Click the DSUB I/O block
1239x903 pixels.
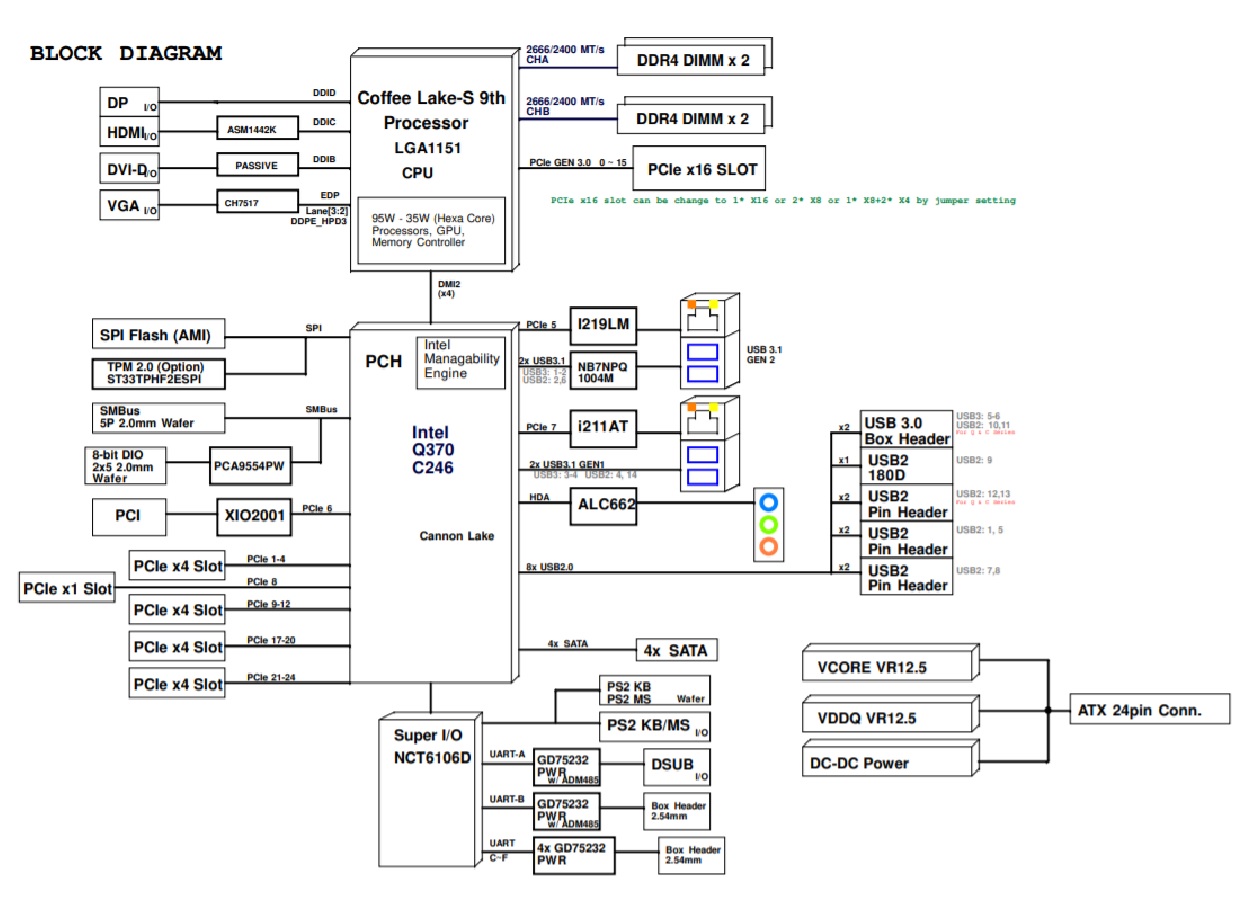tap(676, 768)
